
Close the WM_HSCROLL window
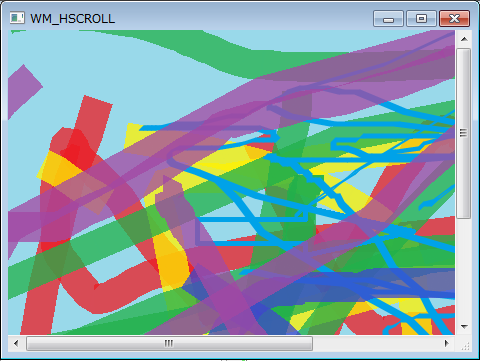click(x=454, y=18)
